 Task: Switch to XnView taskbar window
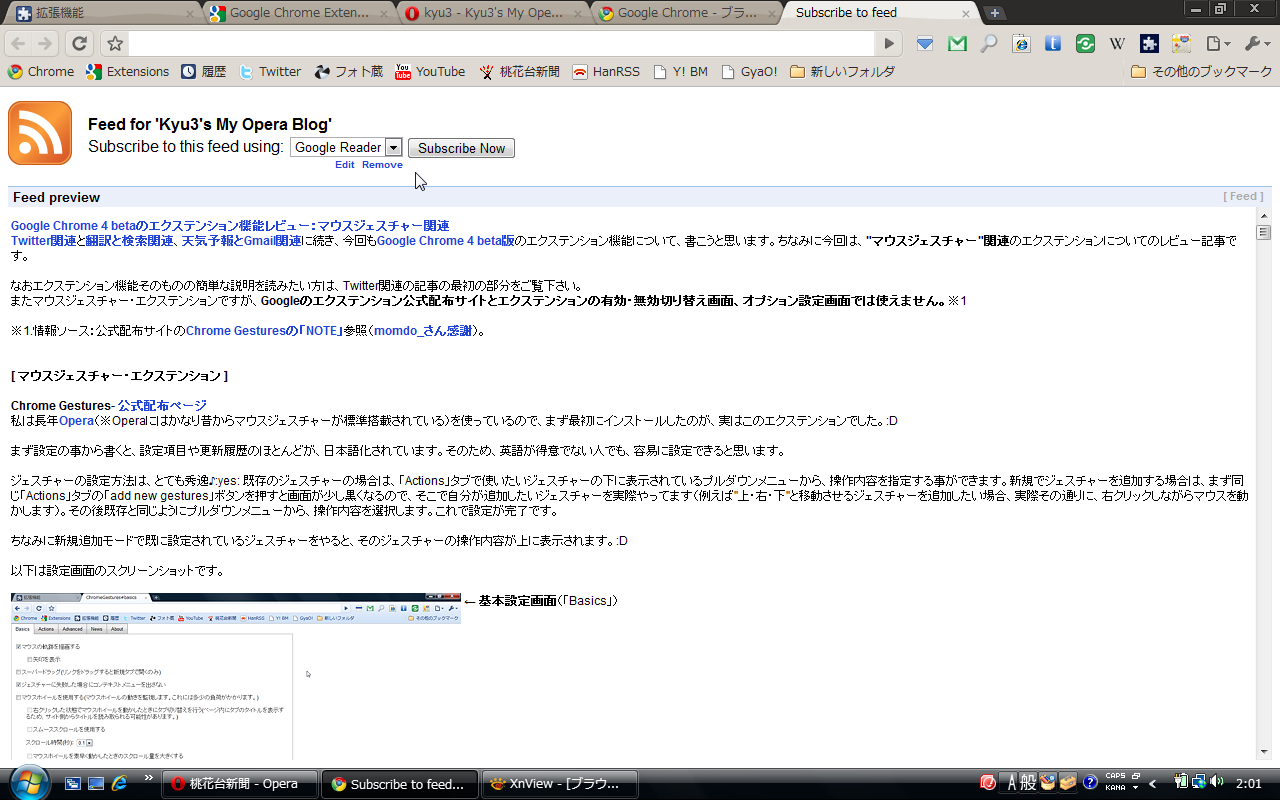[560, 784]
